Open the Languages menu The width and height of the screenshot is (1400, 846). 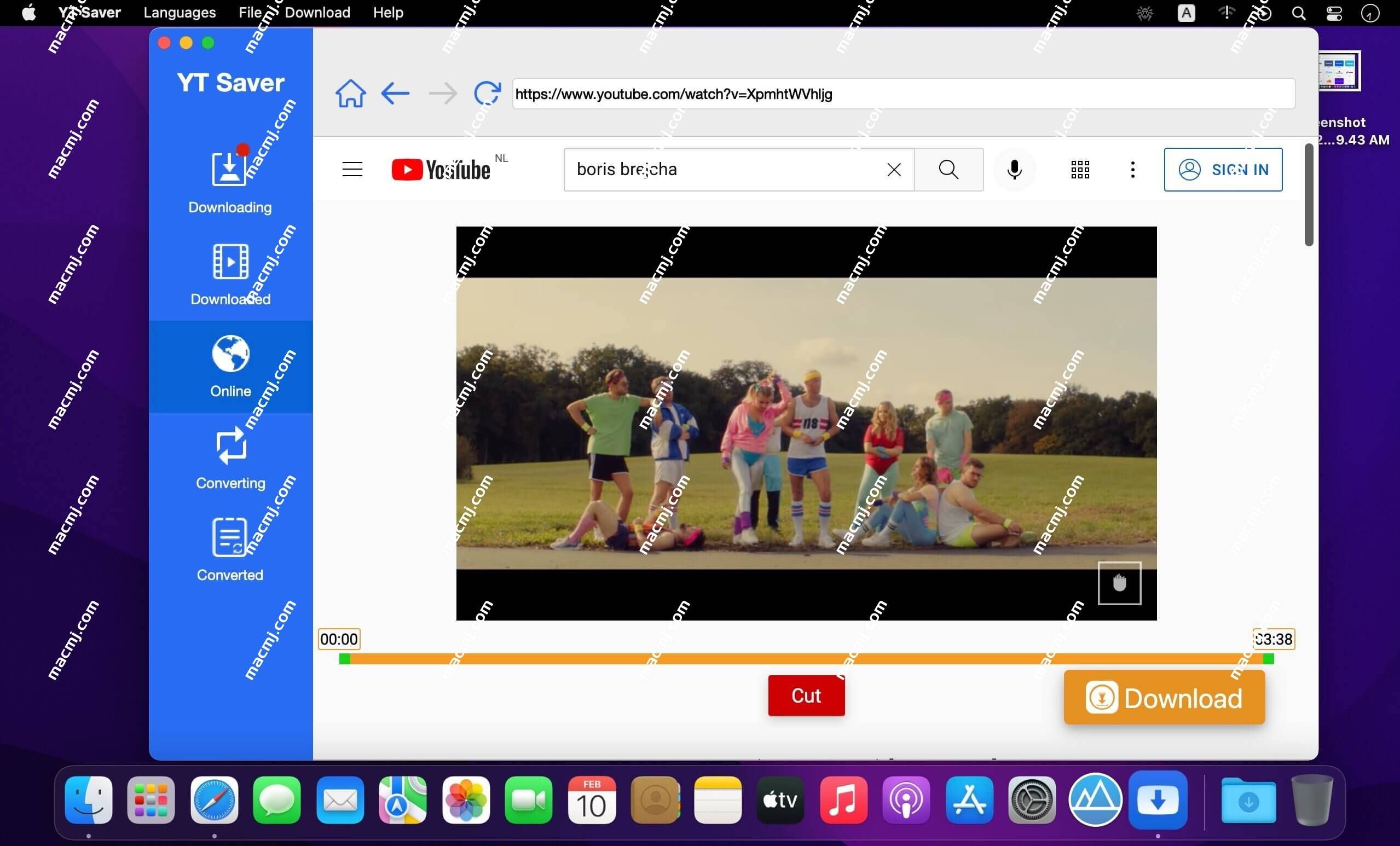point(180,13)
